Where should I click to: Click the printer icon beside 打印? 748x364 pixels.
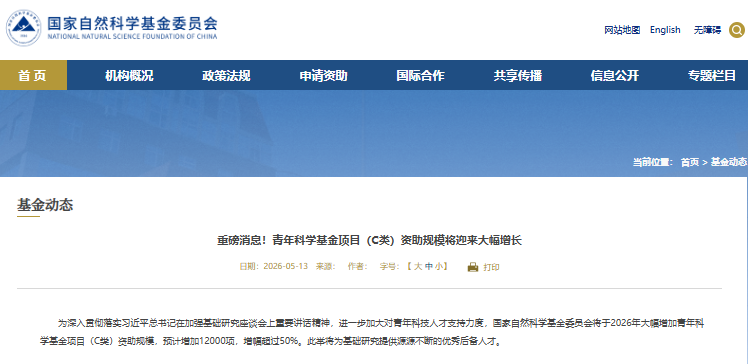[473, 267]
